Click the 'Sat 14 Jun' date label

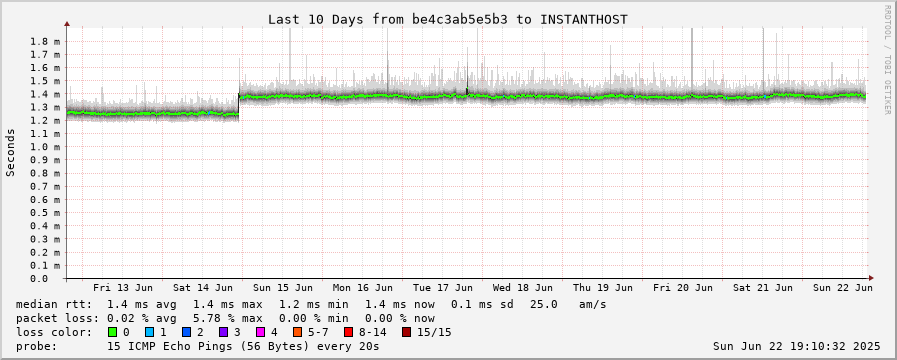tap(203, 287)
